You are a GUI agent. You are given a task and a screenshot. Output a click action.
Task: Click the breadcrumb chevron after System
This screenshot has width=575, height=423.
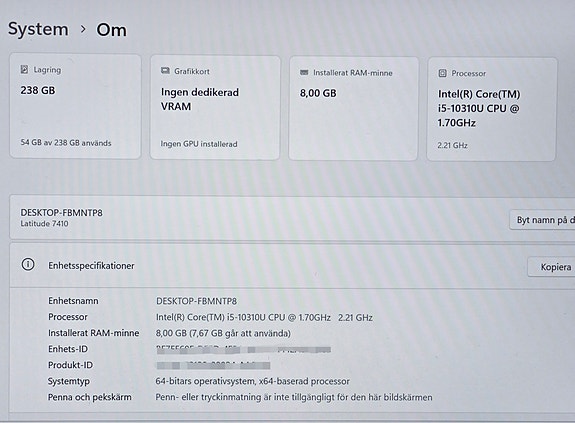[83, 29]
